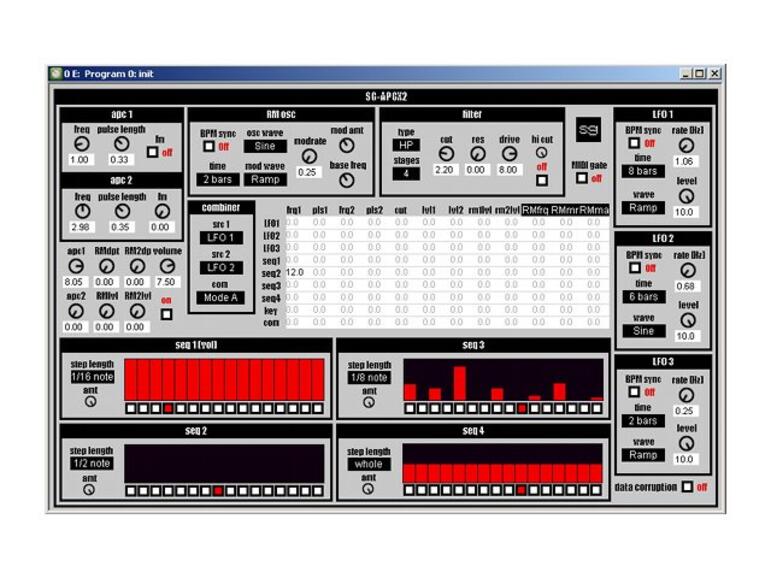Click the combiner 'Mode A' selector
This screenshot has width=770, height=578.
(220, 298)
